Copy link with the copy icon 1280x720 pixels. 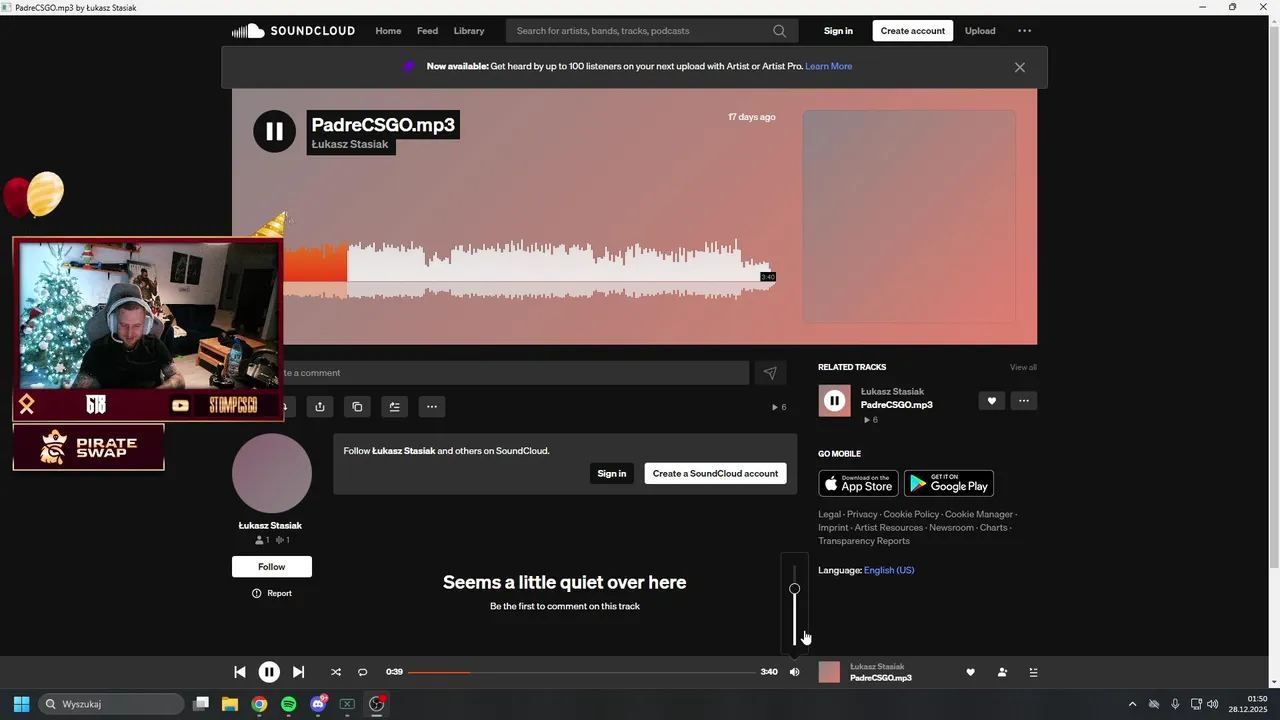point(357,407)
